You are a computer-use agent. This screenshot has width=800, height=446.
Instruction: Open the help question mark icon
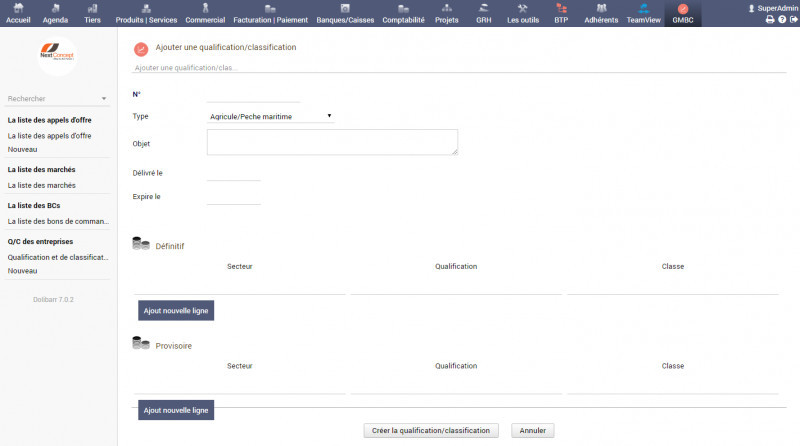(x=782, y=19)
